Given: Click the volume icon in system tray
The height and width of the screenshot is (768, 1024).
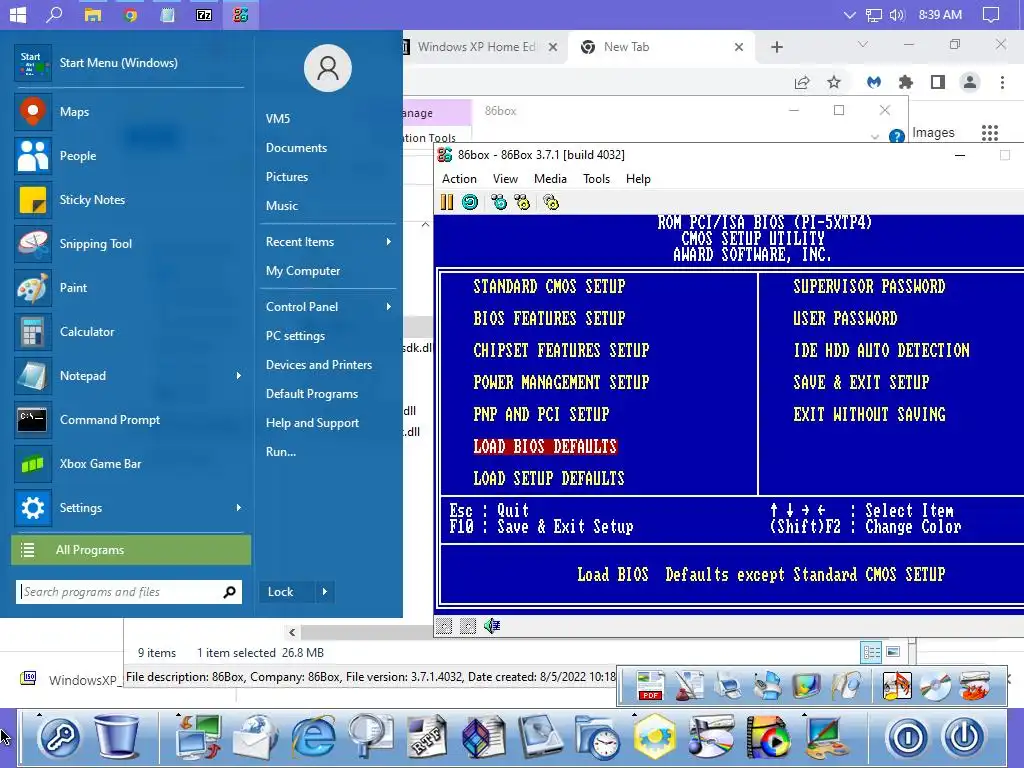Looking at the screenshot, I should pos(897,14).
